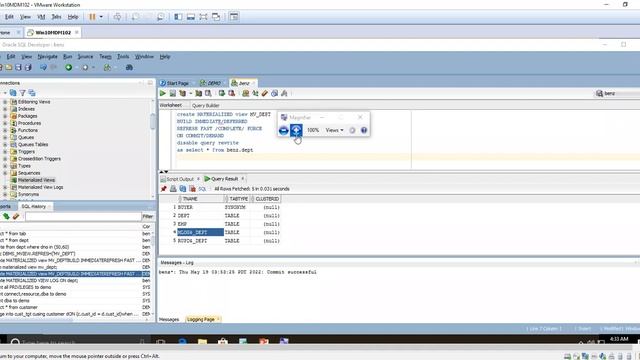This screenshot has height=360, width=640.
Task: Click the green append icon in SQL History
Action: tap(6, 216)
